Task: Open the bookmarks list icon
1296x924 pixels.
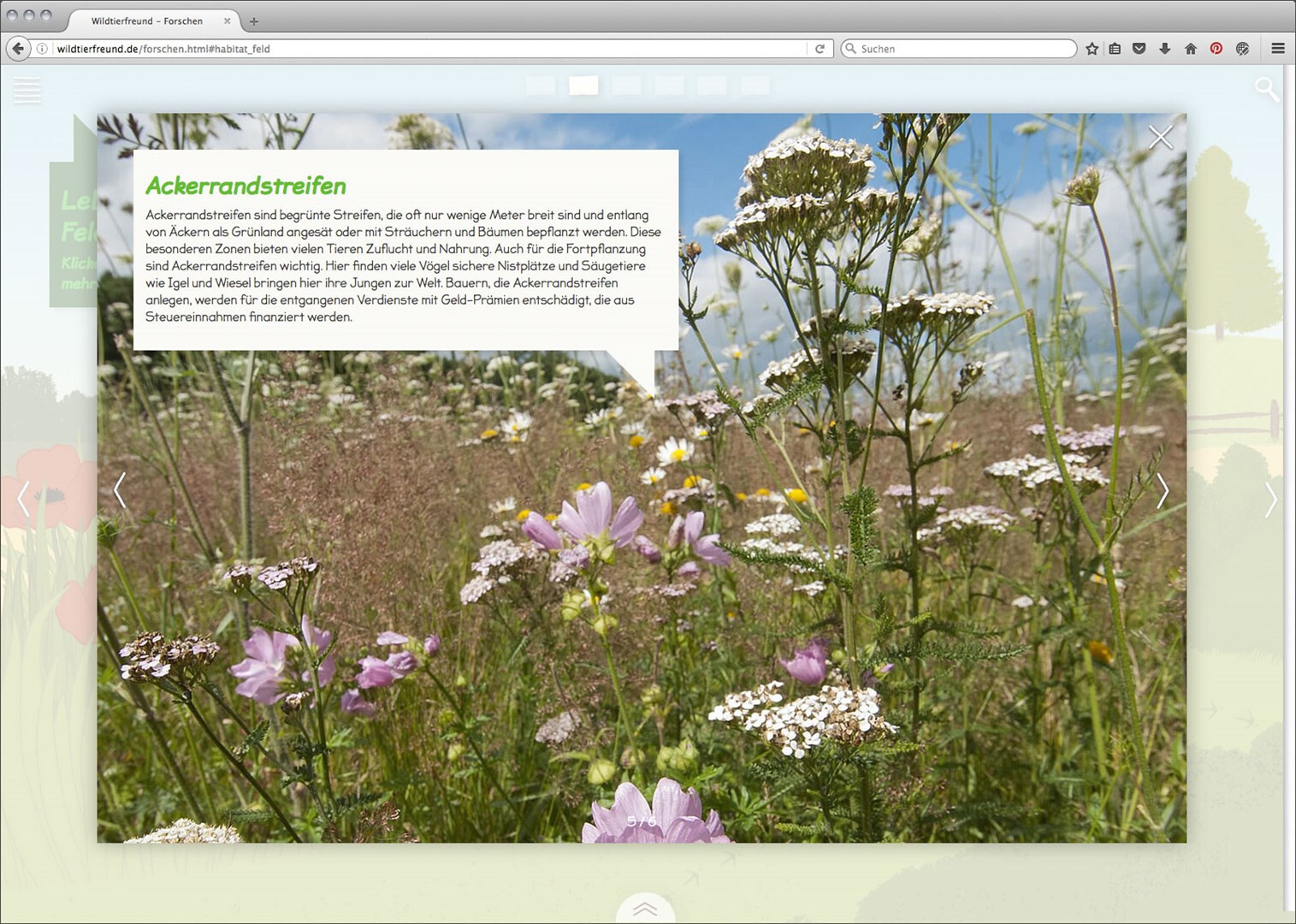Action: [1115, 49]
